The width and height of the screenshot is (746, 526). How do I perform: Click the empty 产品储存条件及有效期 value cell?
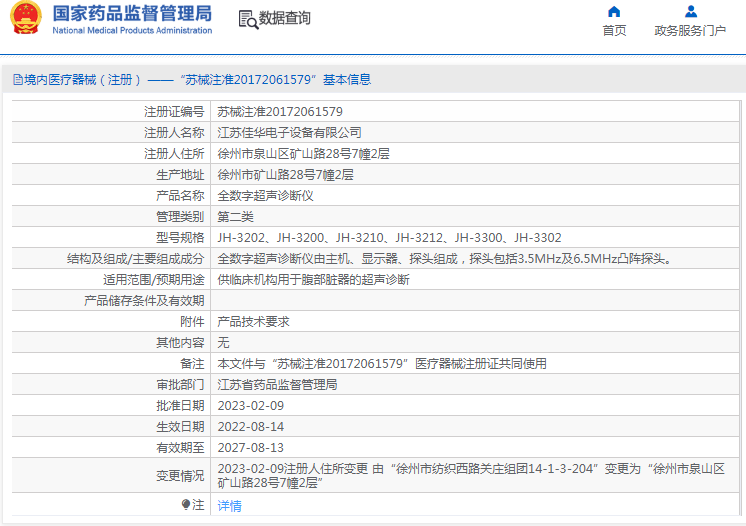coord(475,300)
